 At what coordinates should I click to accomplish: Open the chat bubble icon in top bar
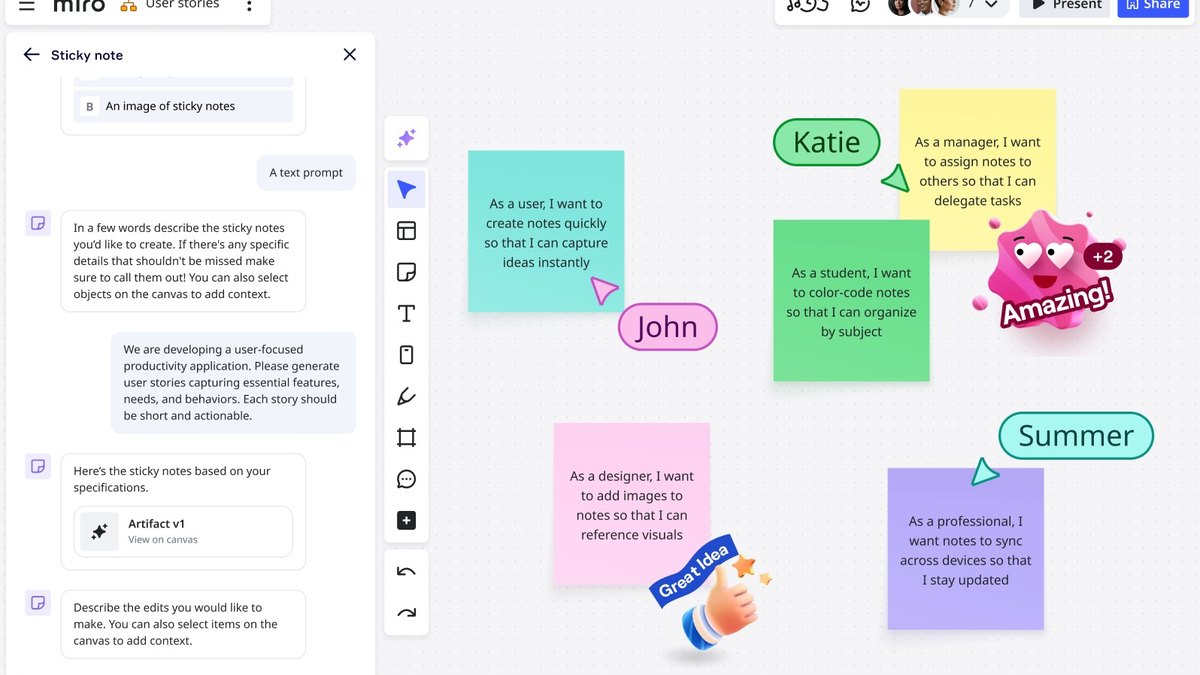pyautogui.click(x=860, y=5)
